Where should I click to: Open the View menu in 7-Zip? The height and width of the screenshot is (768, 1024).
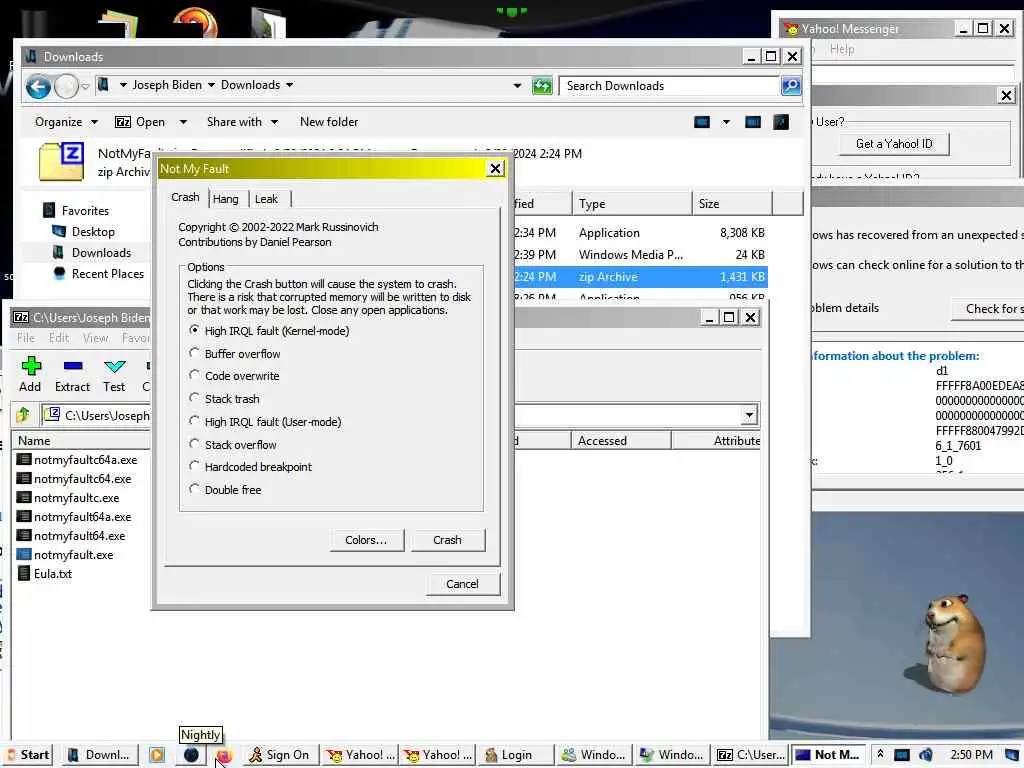(x=95, y=338)
